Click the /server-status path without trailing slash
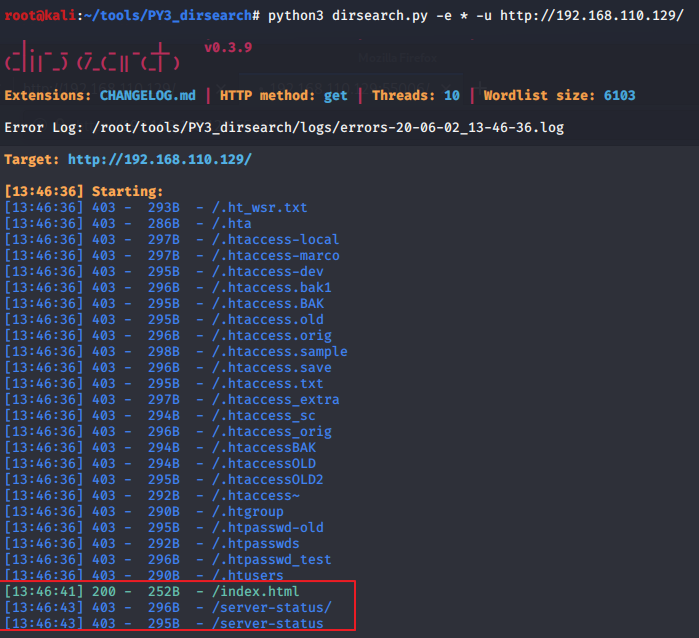 click(267, 624)
